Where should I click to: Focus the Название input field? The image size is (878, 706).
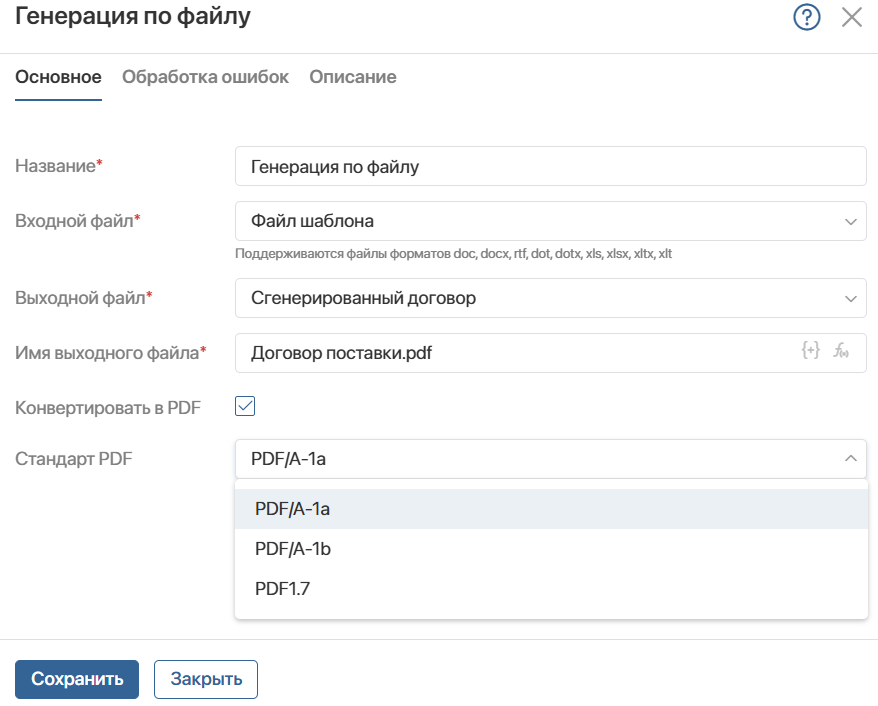(550, 166)
